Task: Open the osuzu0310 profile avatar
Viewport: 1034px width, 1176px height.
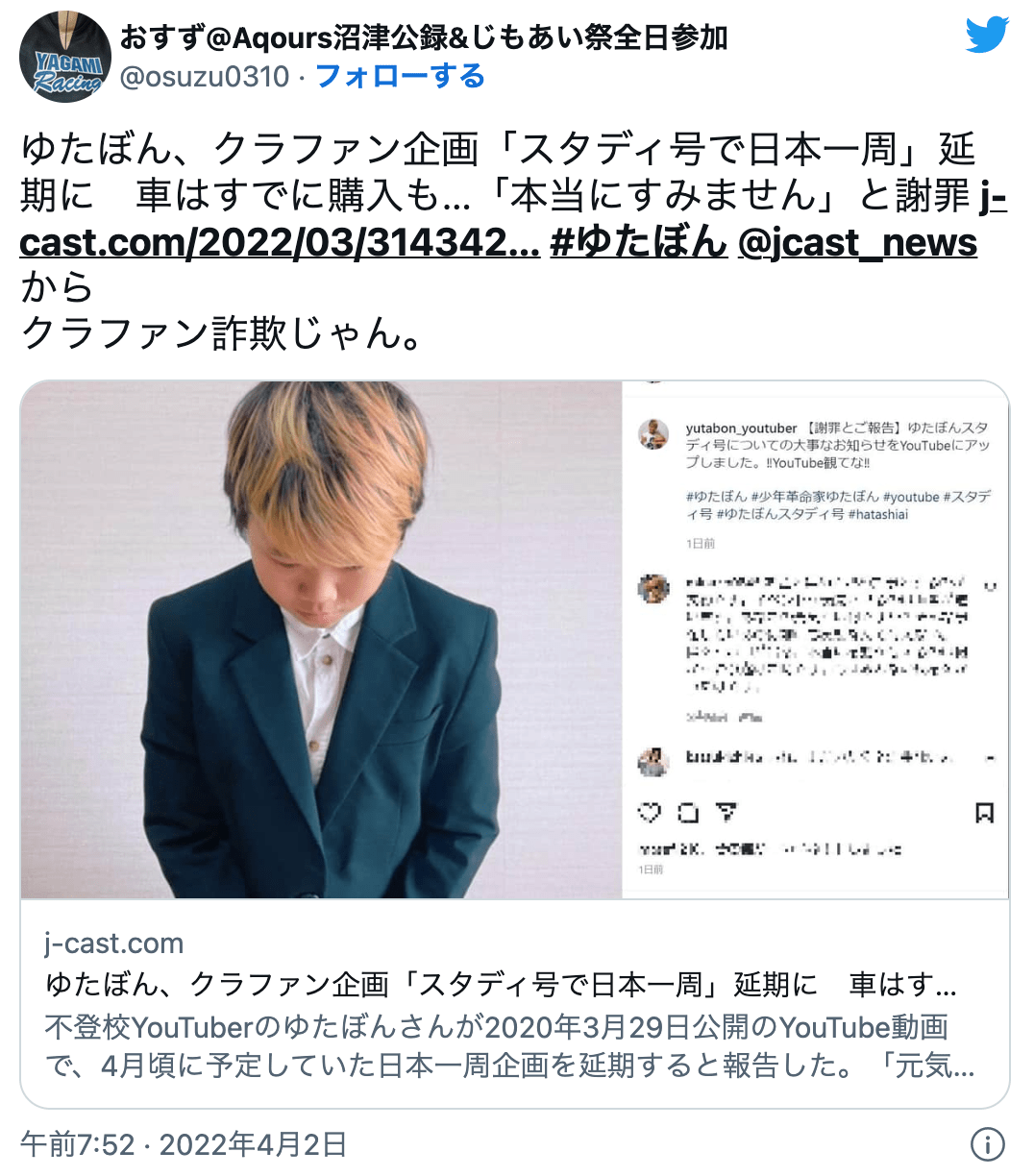Action: pyautogui.click(x=65, y=57)
